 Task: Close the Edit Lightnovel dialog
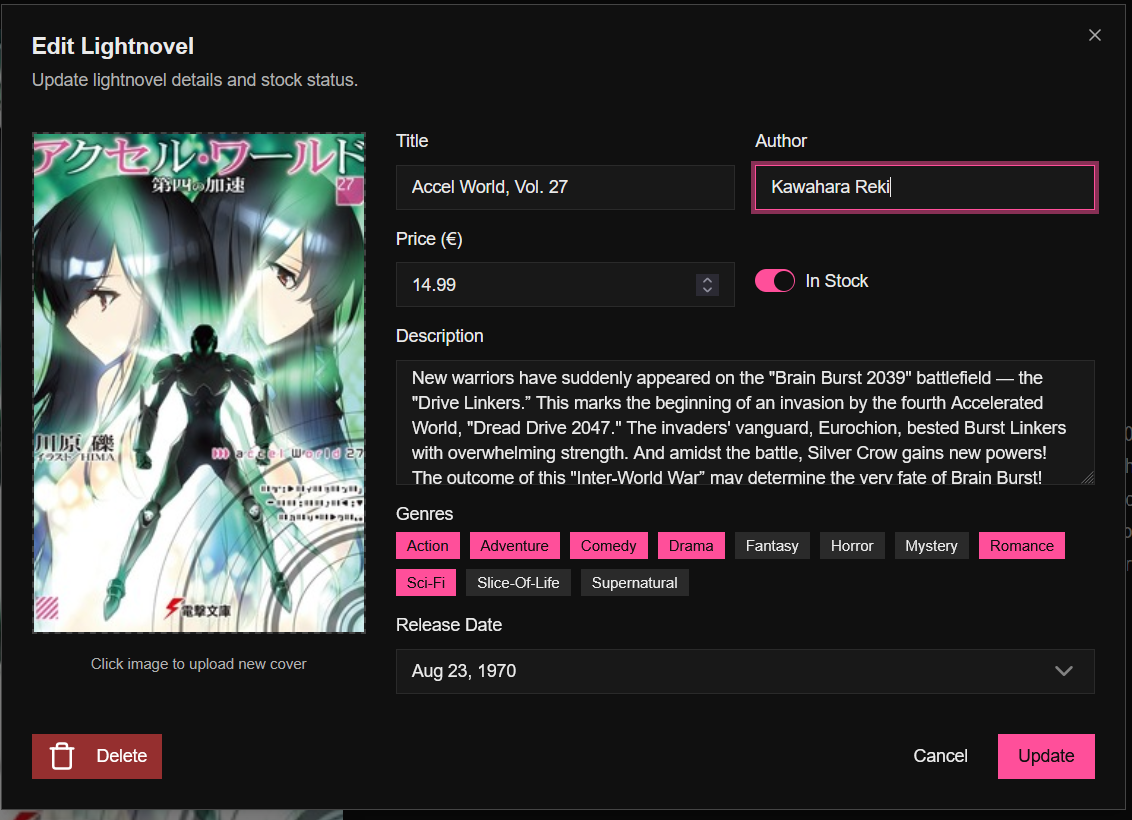pyautogui.click(x=1095, y=35)
